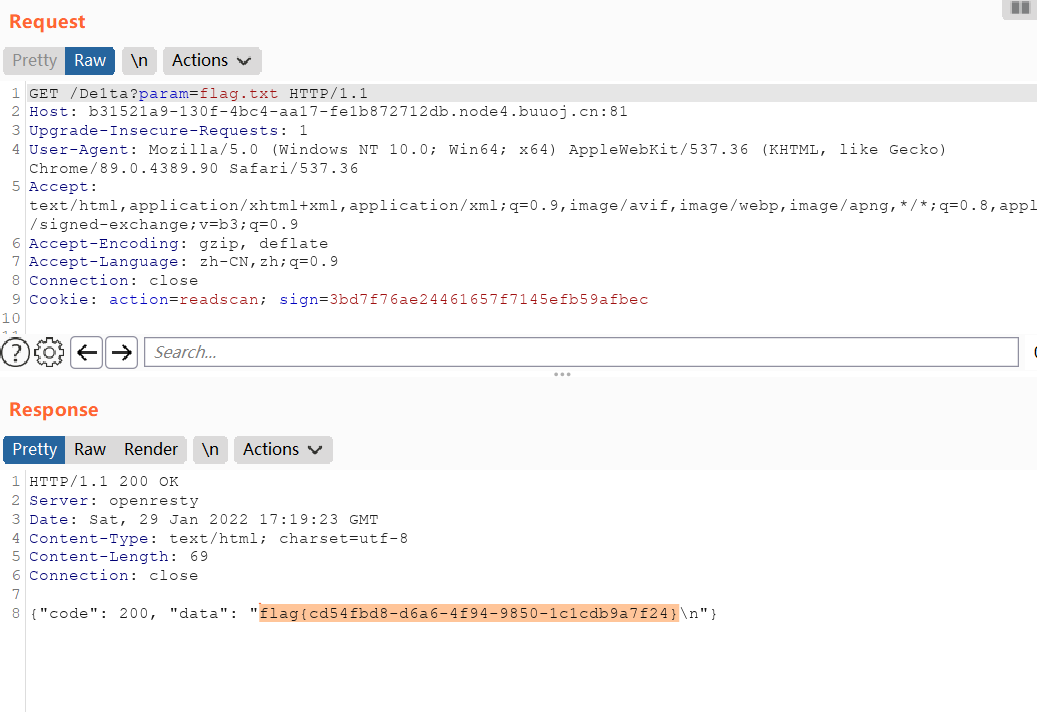Screen dimensions: 1037x712
Task: Click the response Connection: close line
Action: (113, 576)
